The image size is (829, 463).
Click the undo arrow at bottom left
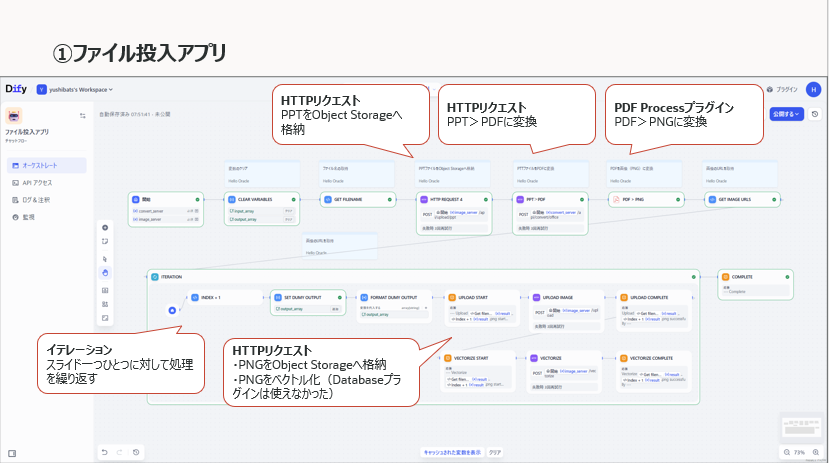pyautogui.click(x=105, y=452)
